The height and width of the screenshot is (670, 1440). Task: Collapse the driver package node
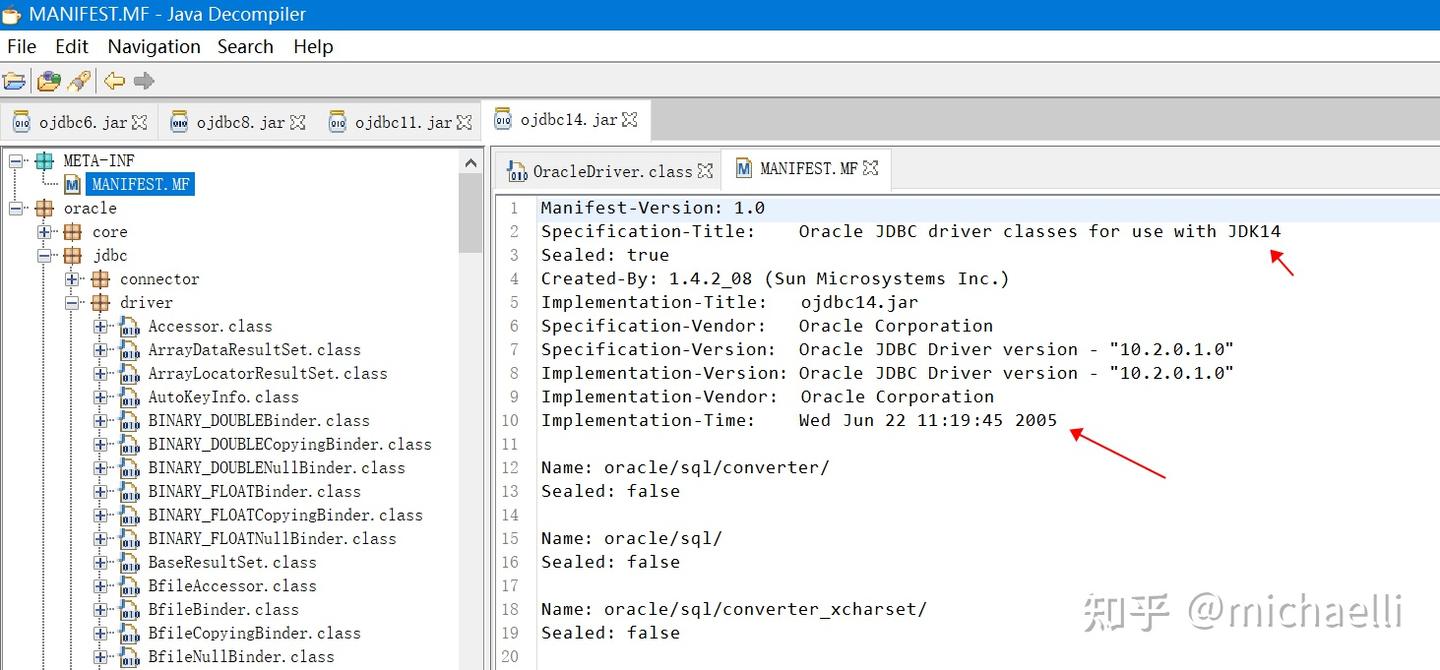click(71, 302)
